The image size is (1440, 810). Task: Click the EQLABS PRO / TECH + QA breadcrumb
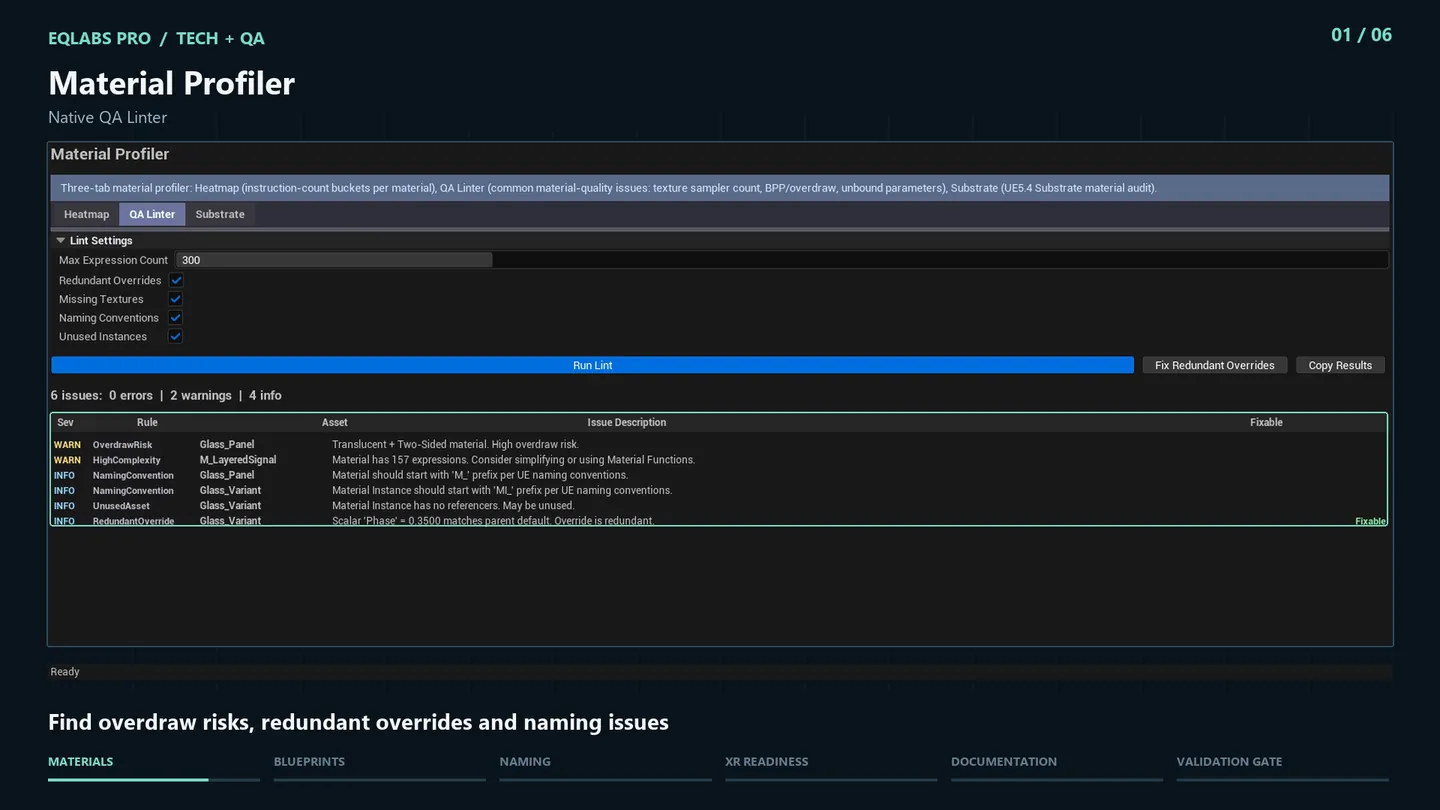[156, 38]
